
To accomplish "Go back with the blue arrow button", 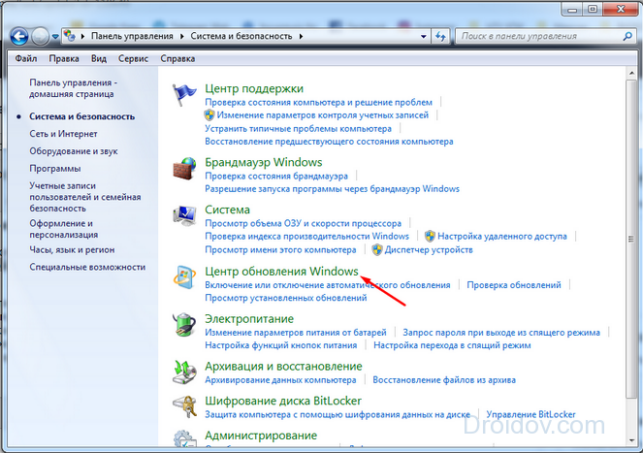I will 19,36.
